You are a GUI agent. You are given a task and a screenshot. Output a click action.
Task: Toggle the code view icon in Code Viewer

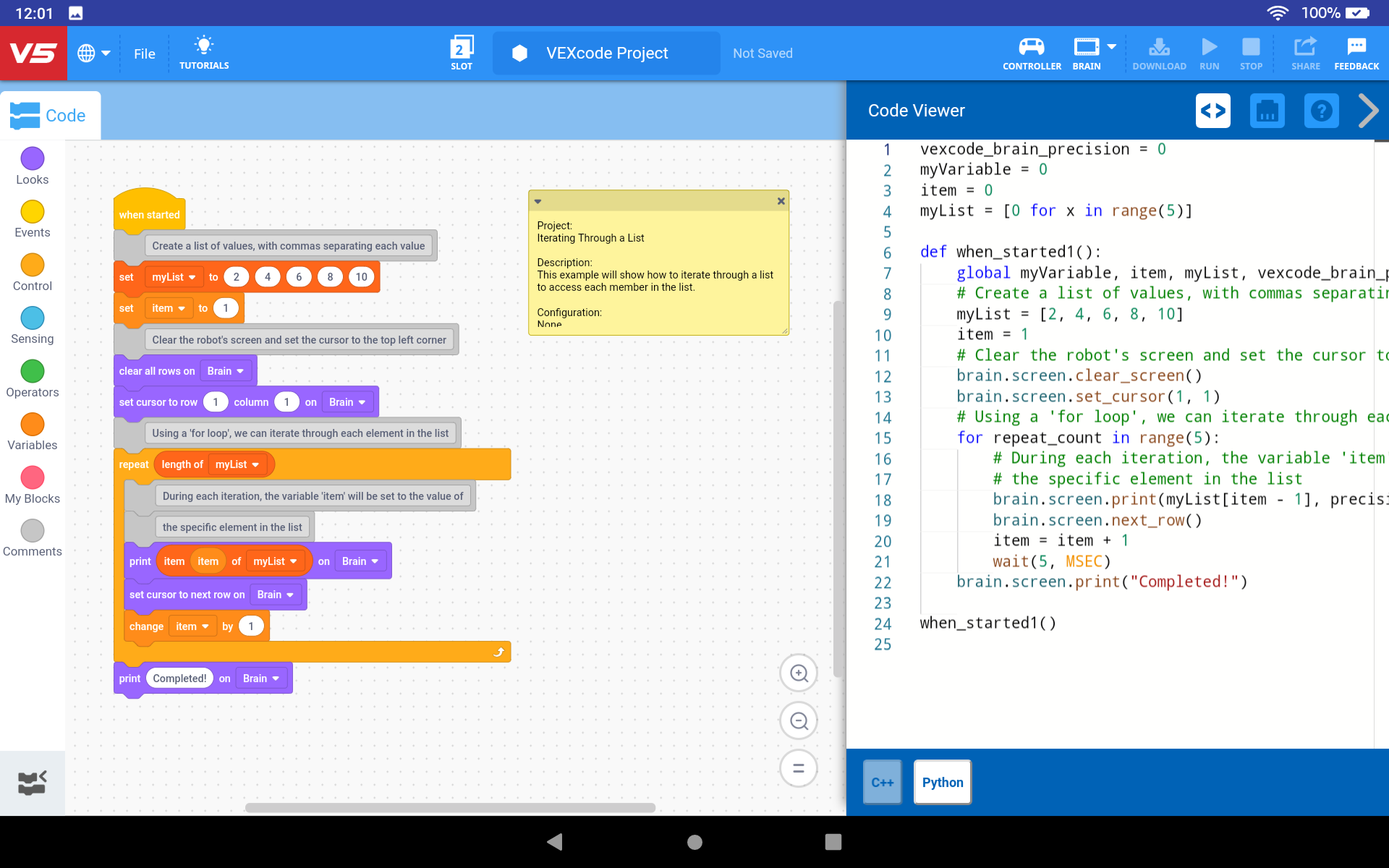[1213, 110]
